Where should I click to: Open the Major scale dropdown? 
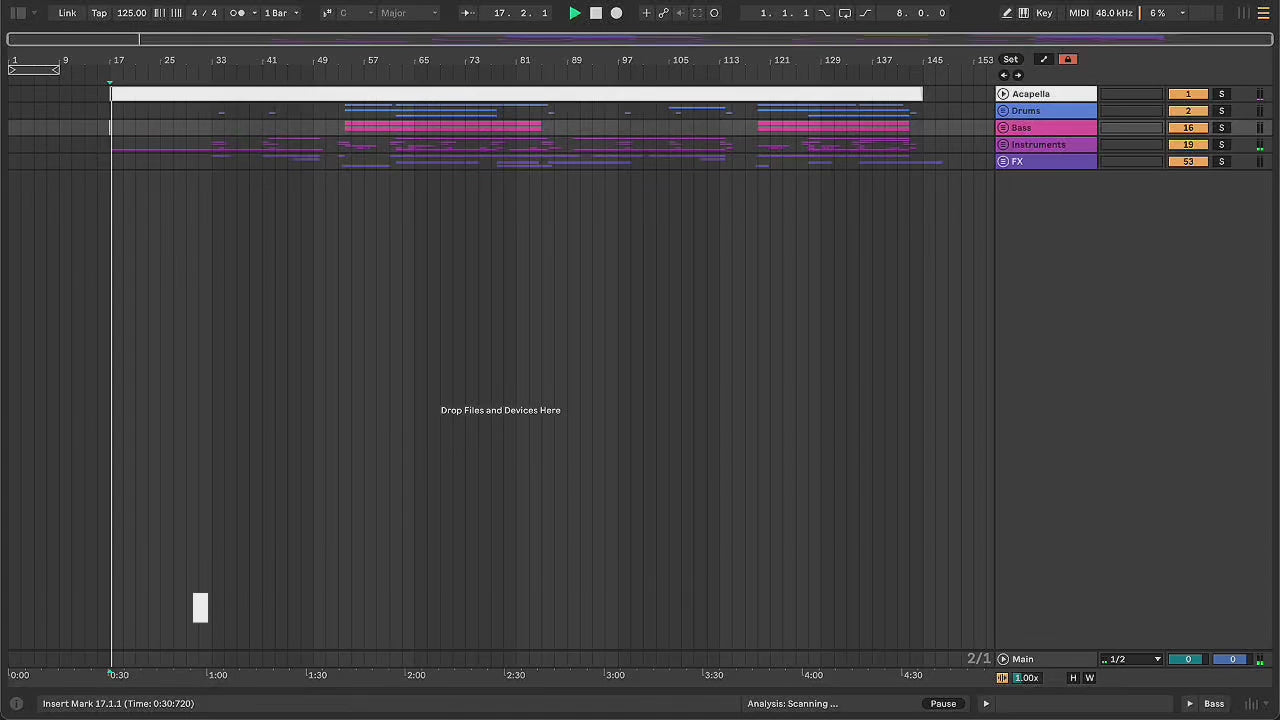(x=408, y=13)
